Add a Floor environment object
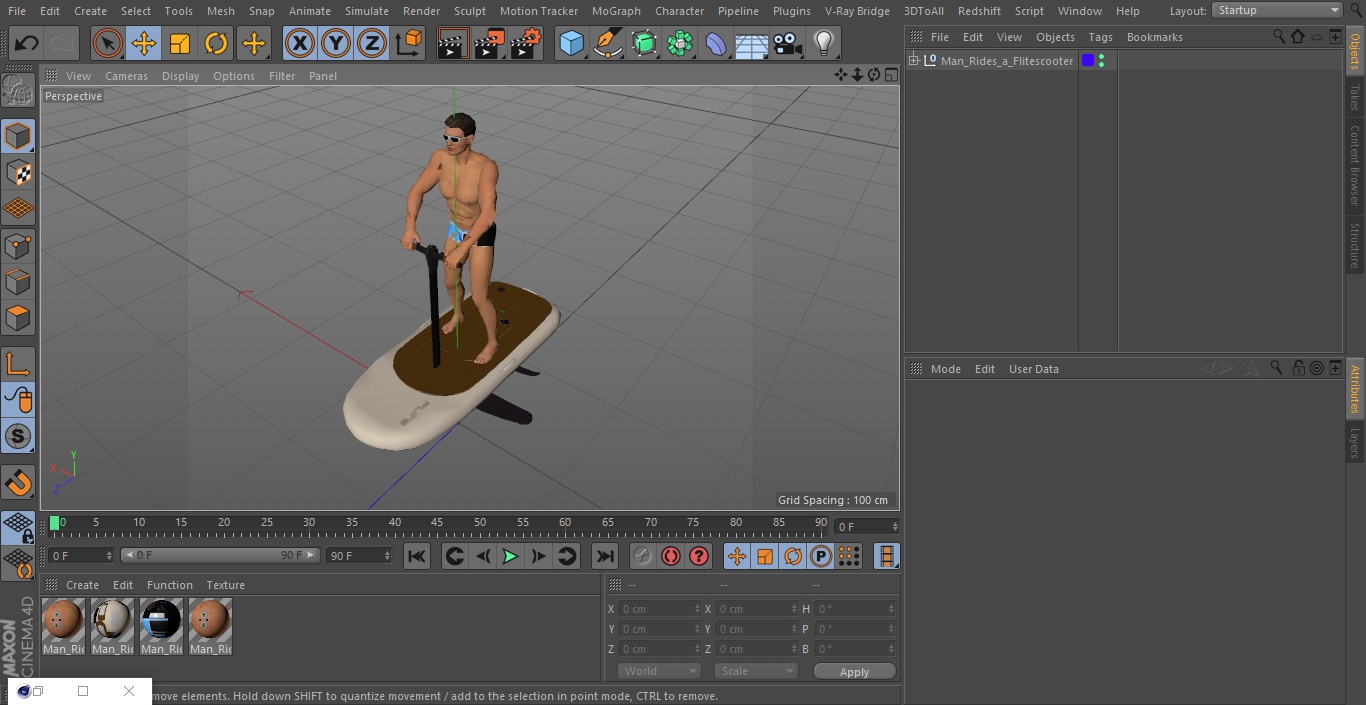Screen dimensions: 1366x705 pos(752,43)
